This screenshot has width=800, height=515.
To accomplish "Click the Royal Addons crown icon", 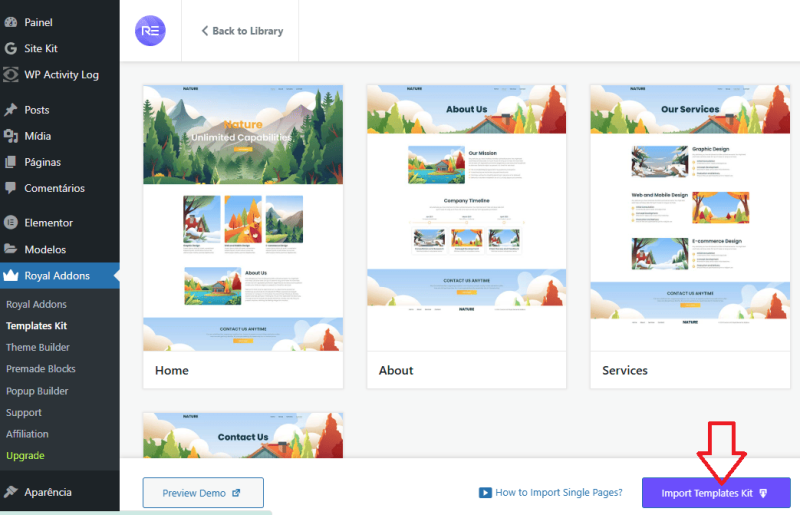I will click(11, 276).
